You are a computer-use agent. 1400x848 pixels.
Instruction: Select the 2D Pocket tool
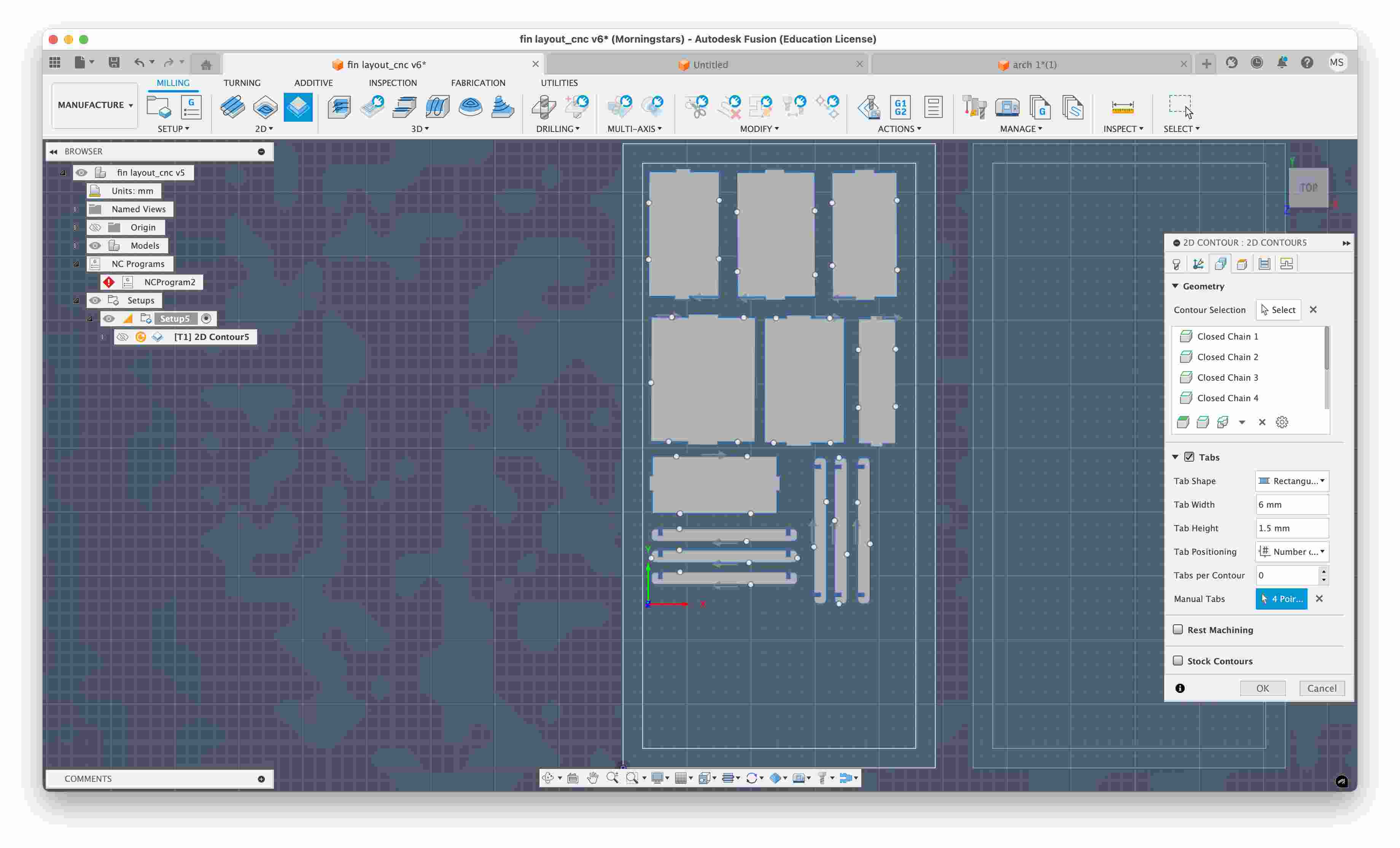[x=265, y=107]
